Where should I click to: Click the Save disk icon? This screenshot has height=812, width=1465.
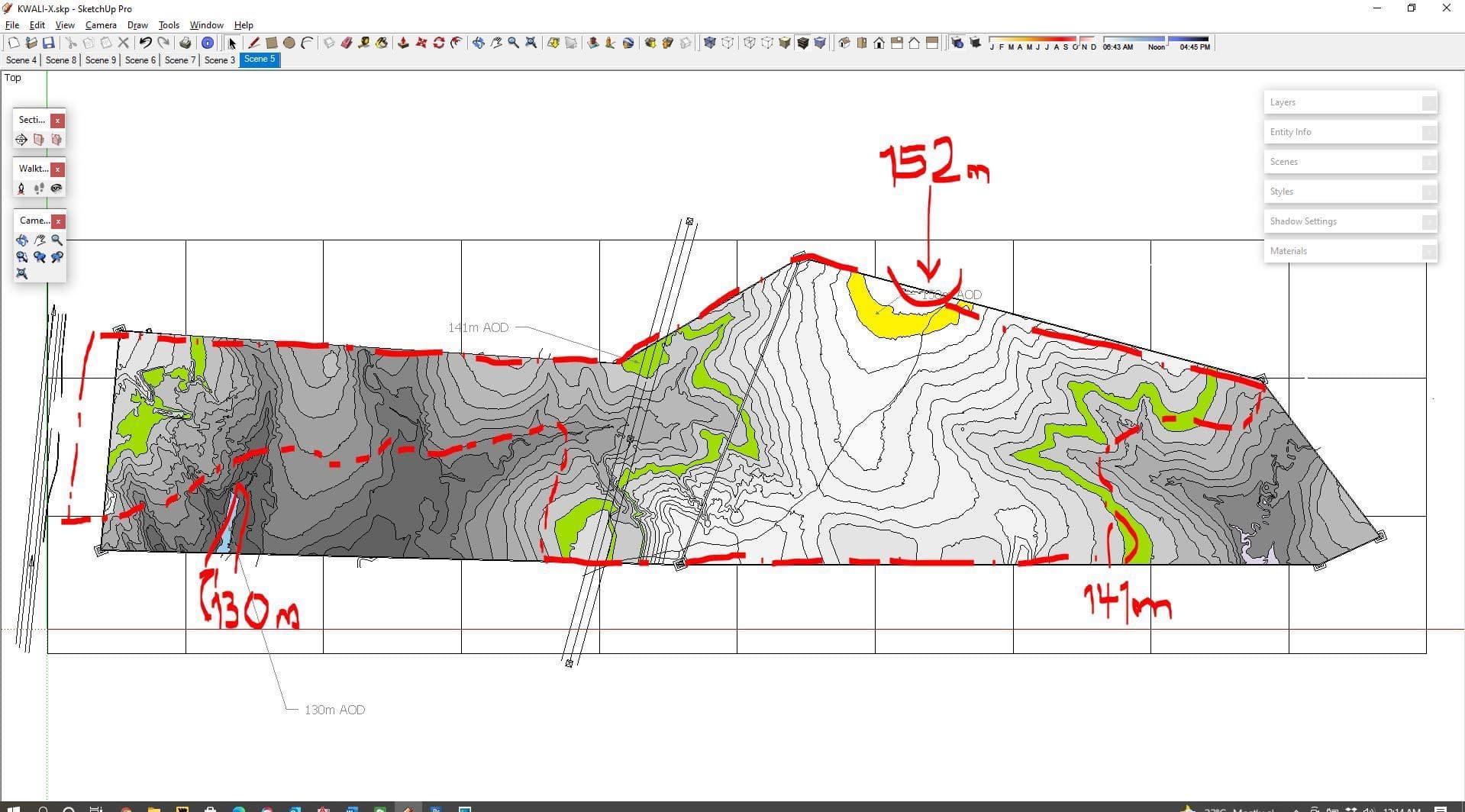[49, 43]
